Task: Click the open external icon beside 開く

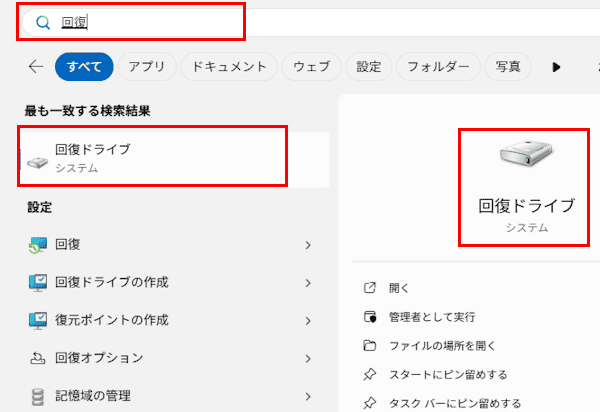Action: coord(370,288)
